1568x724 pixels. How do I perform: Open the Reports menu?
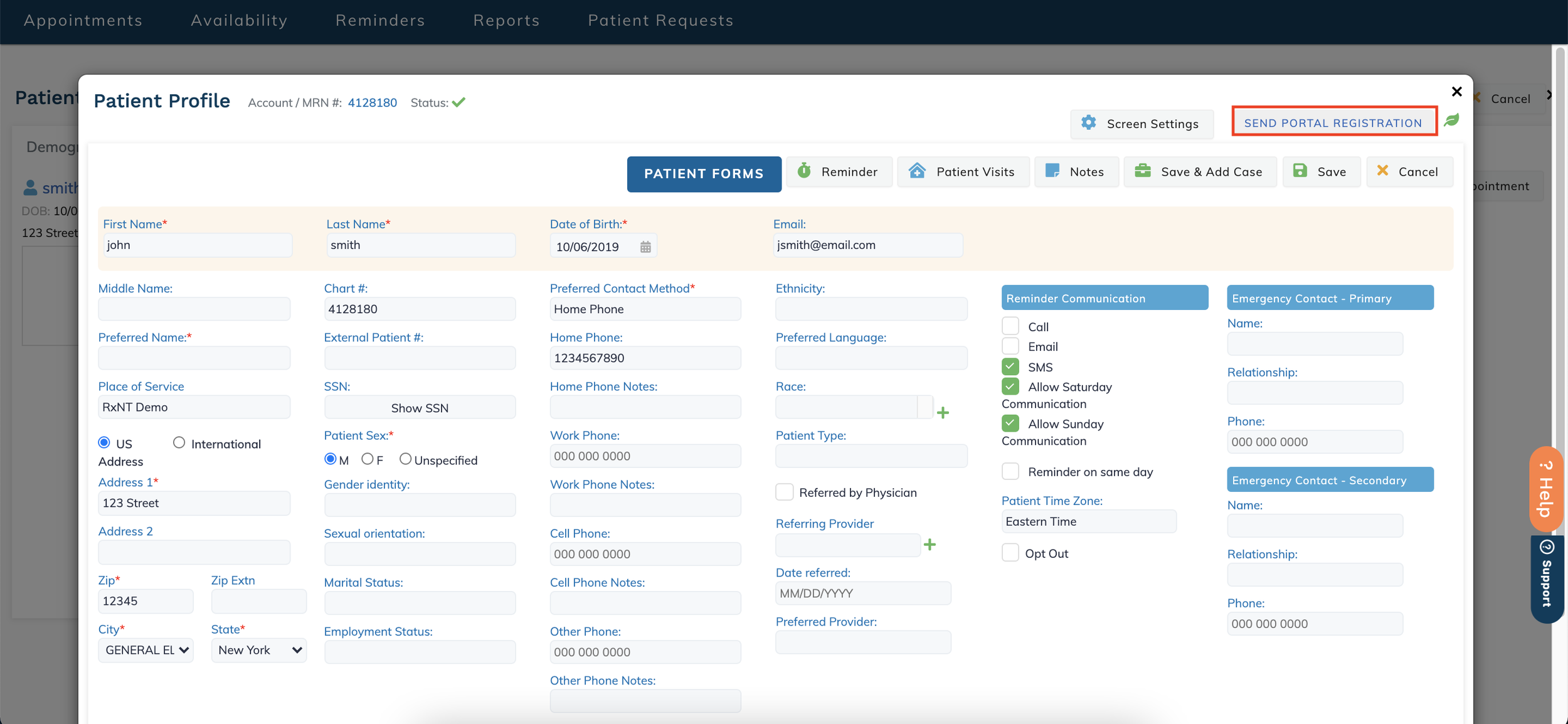pos(506,21)
